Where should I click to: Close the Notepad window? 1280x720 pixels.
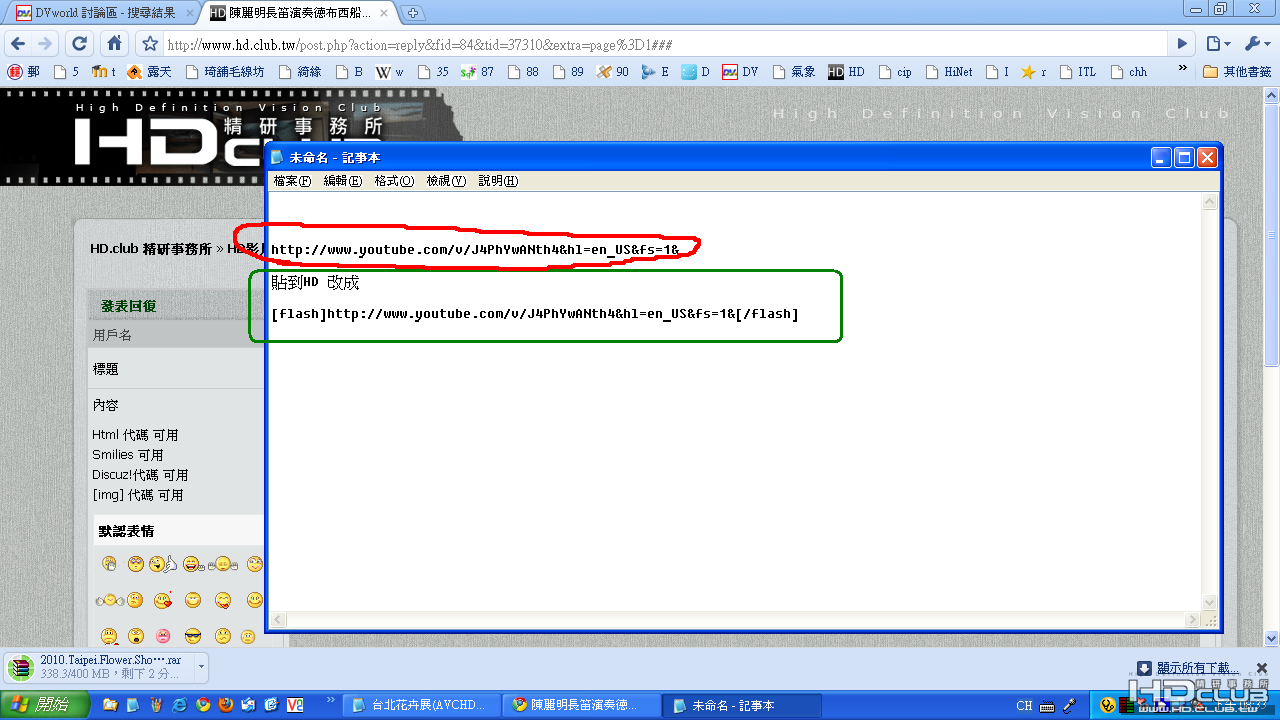[x=1208, y=158]
